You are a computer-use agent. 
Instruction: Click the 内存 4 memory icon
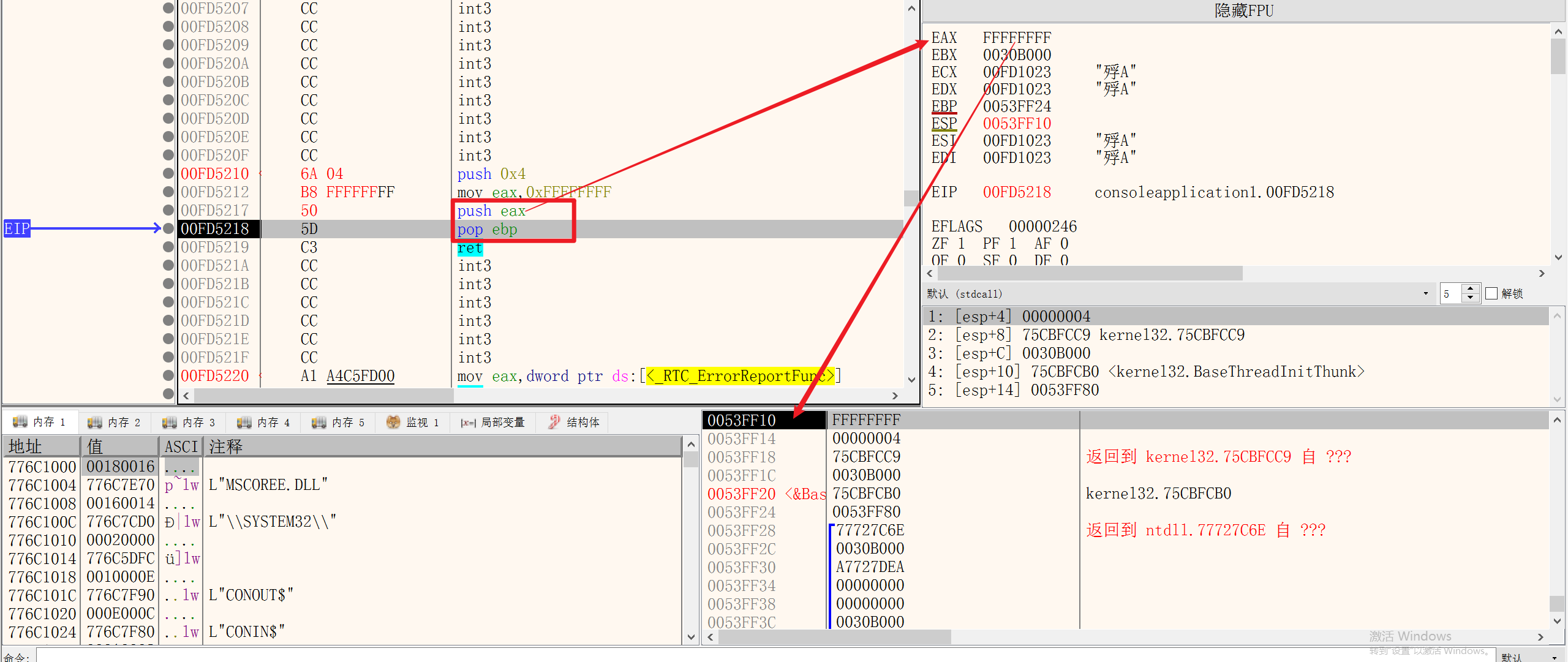click(x=244, y=422)
